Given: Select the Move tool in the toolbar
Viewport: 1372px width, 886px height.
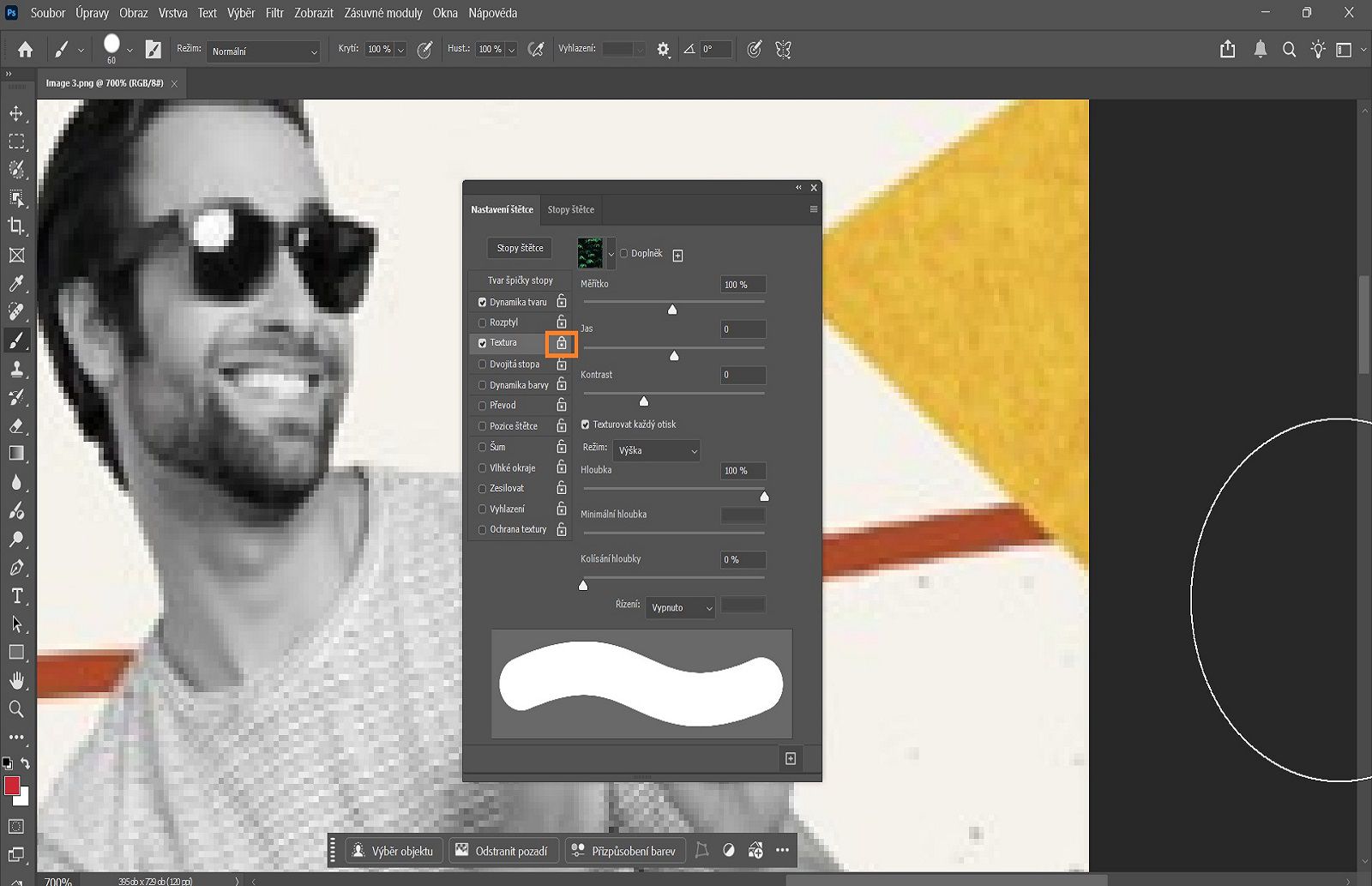Looking at the screenshot, I should pyautogui.click(x=16, y=112).
